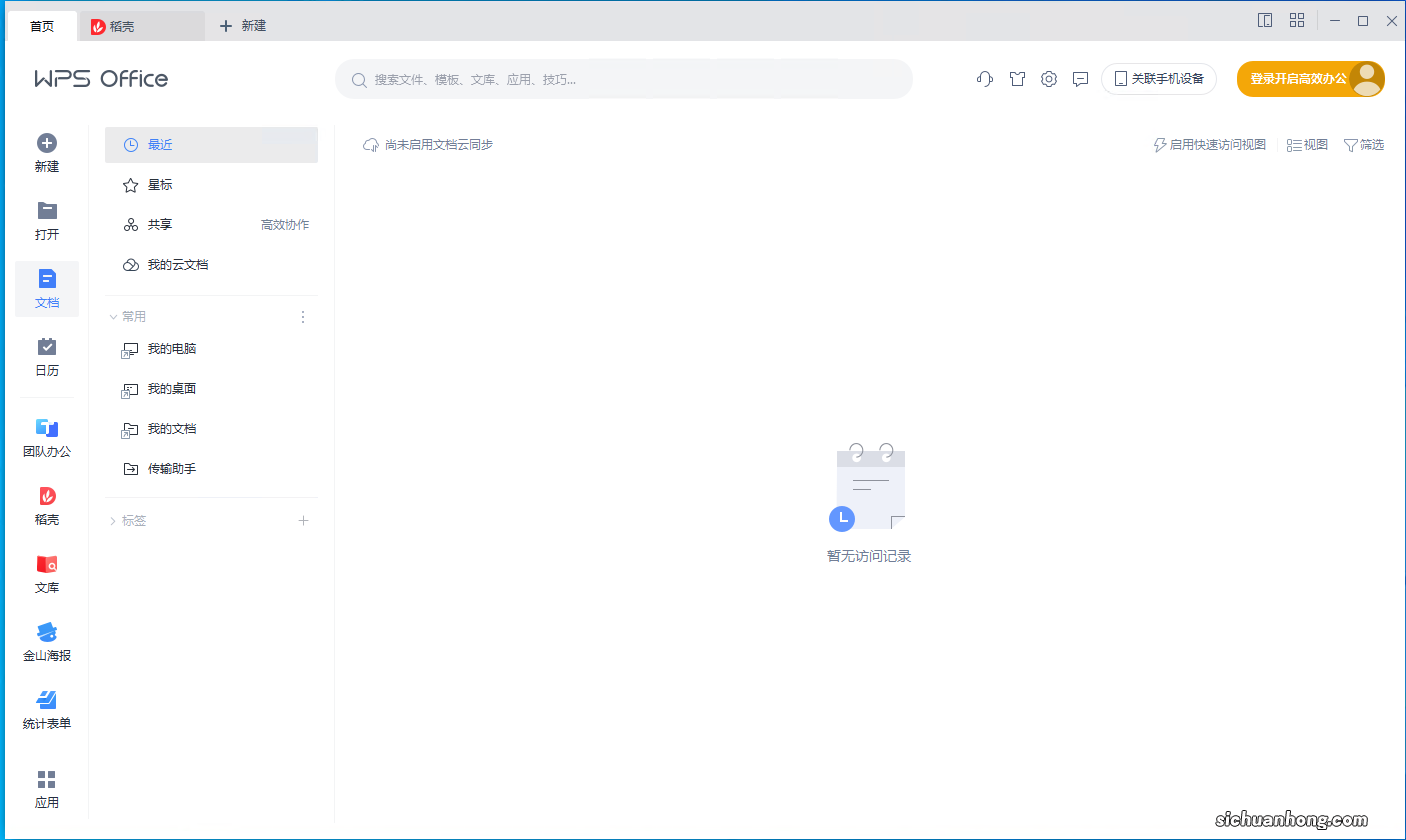Add a tag with the 标签 plus icon
This screenshot has width=1406, height=840.
pos(304,521)
